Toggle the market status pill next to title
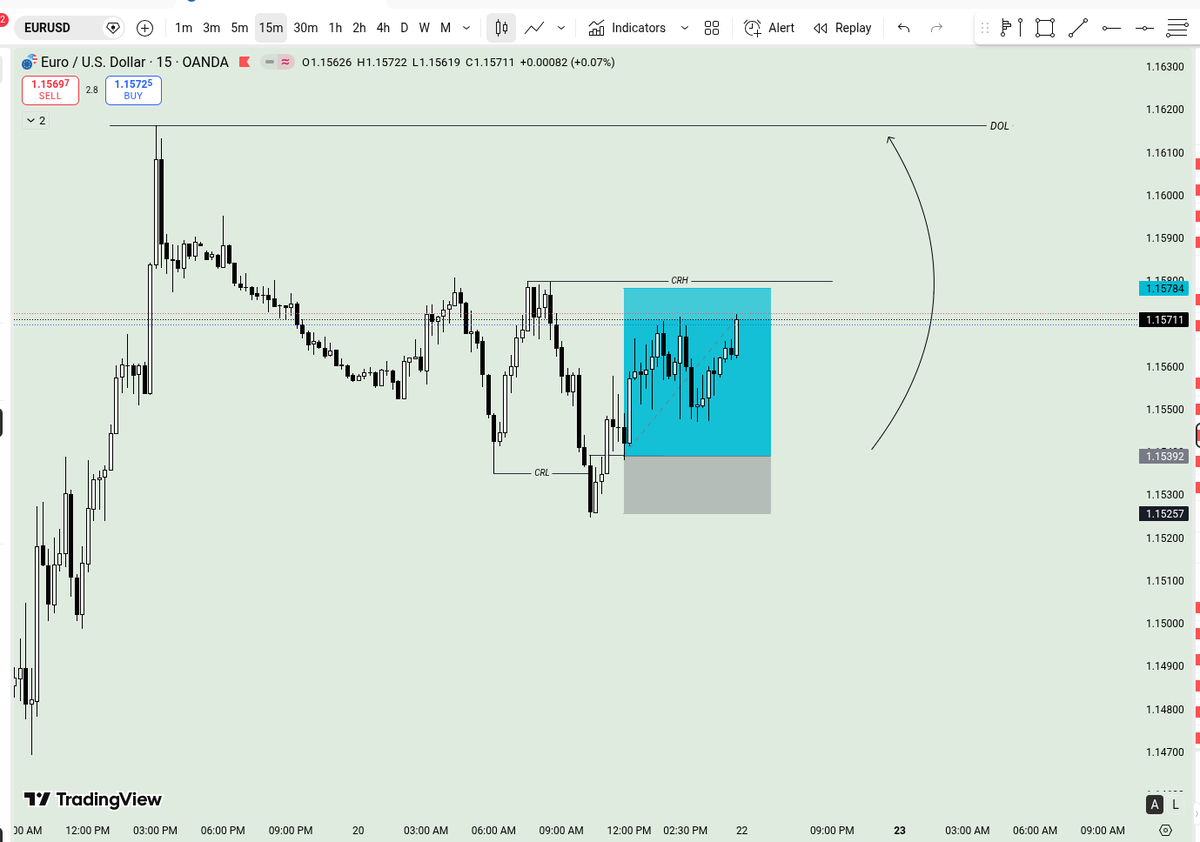This screenshot has width=1200, height=842. coord(277,62)
